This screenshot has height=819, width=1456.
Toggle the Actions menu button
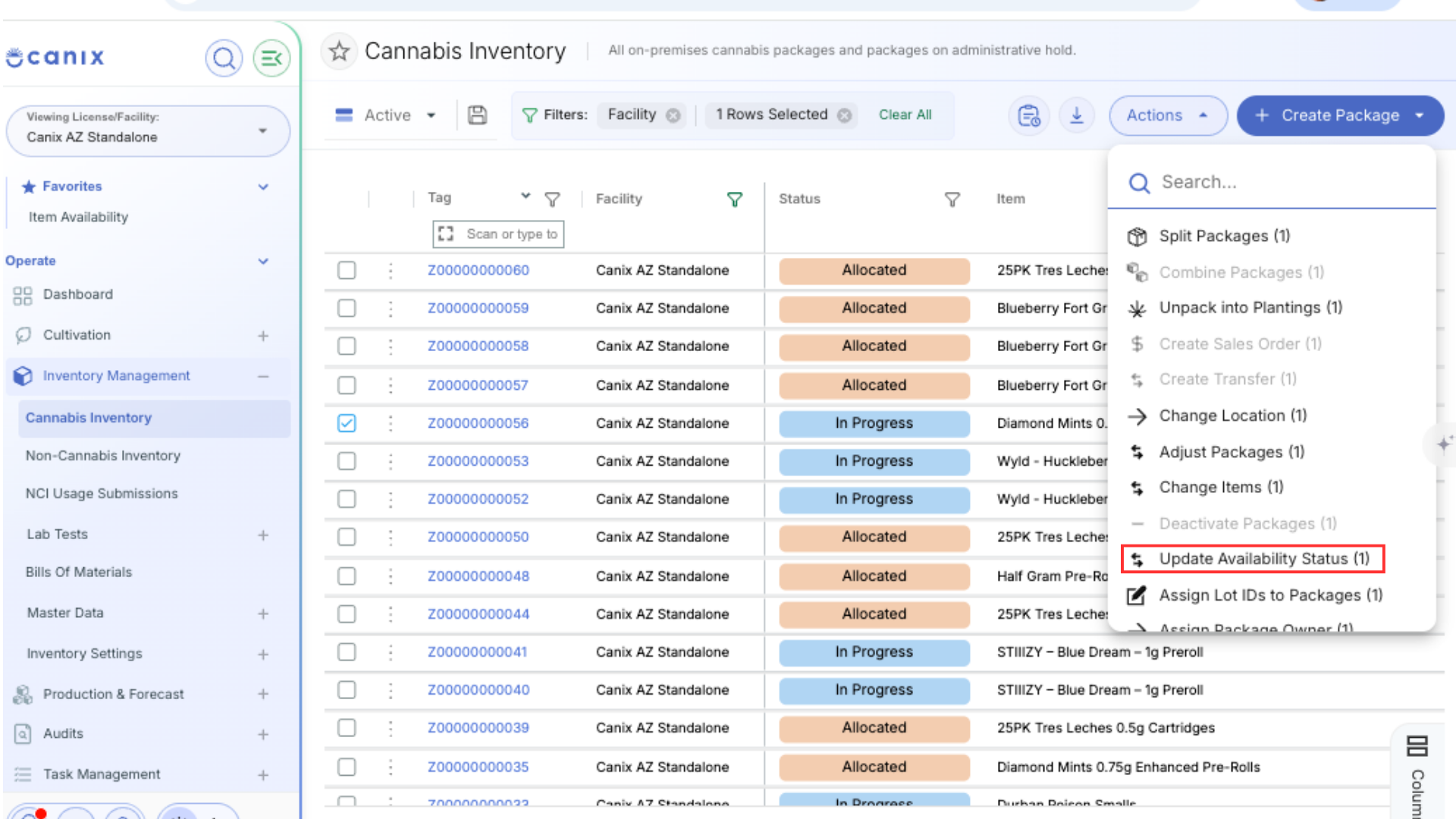(1168, 116)
